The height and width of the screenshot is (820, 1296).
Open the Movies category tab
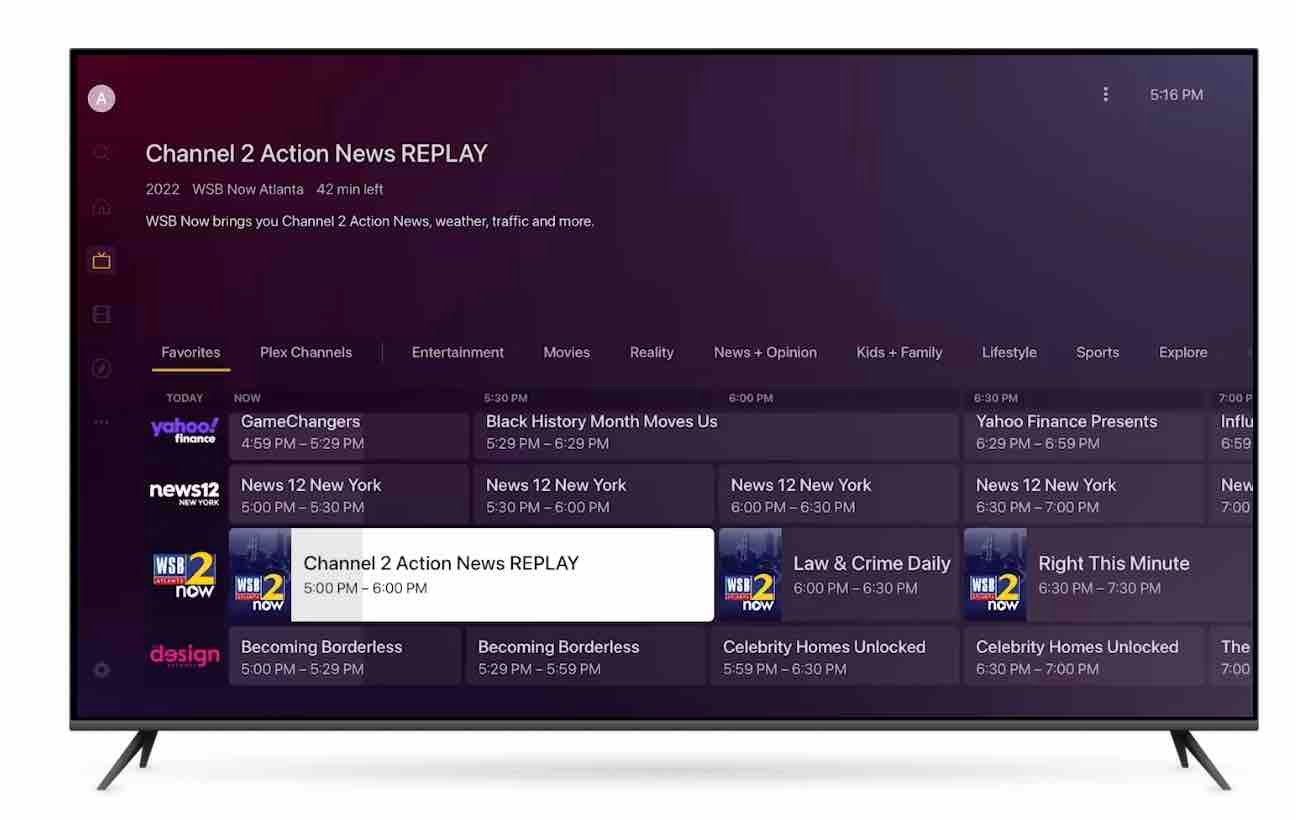[567, 352]
